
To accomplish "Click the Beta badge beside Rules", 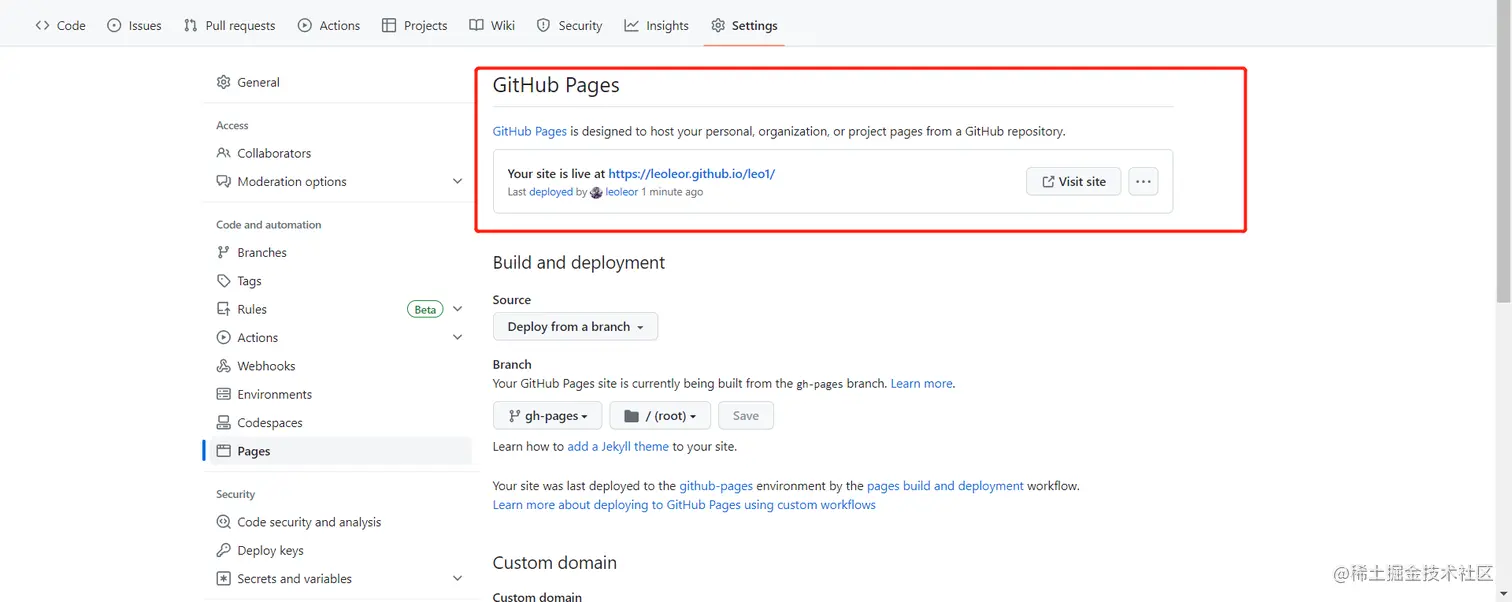I will [x=425, y=309].
